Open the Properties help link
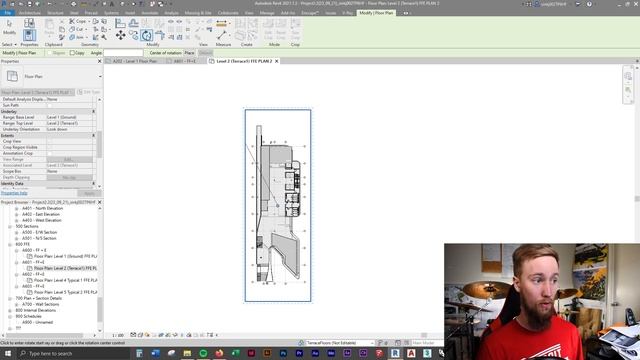 tap(14, 193)
